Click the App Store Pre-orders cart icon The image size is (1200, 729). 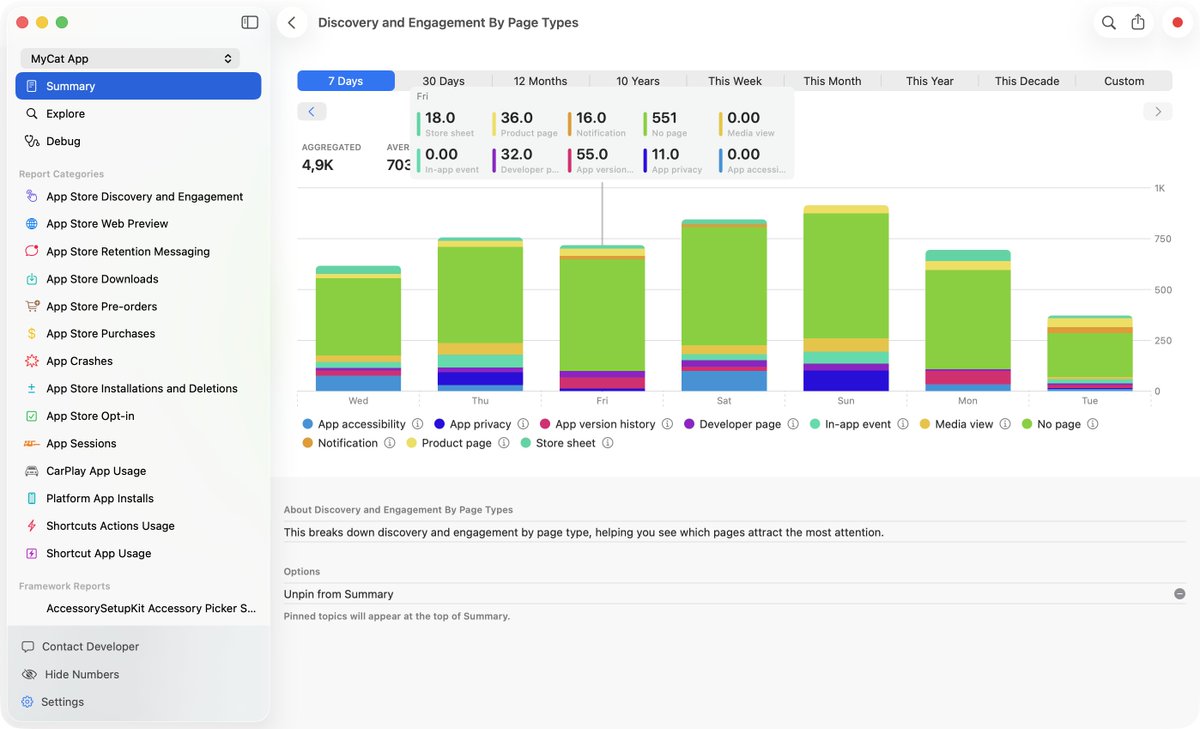click(32, 306)
